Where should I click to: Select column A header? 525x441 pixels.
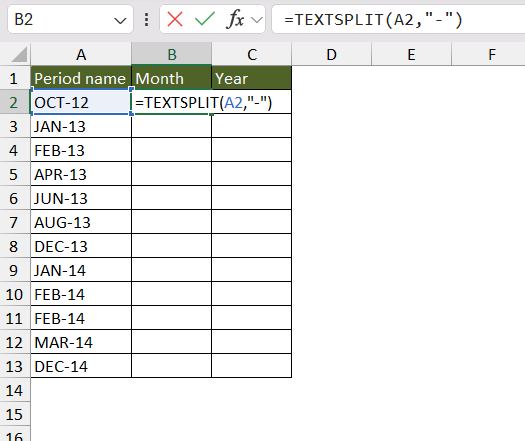81,54
